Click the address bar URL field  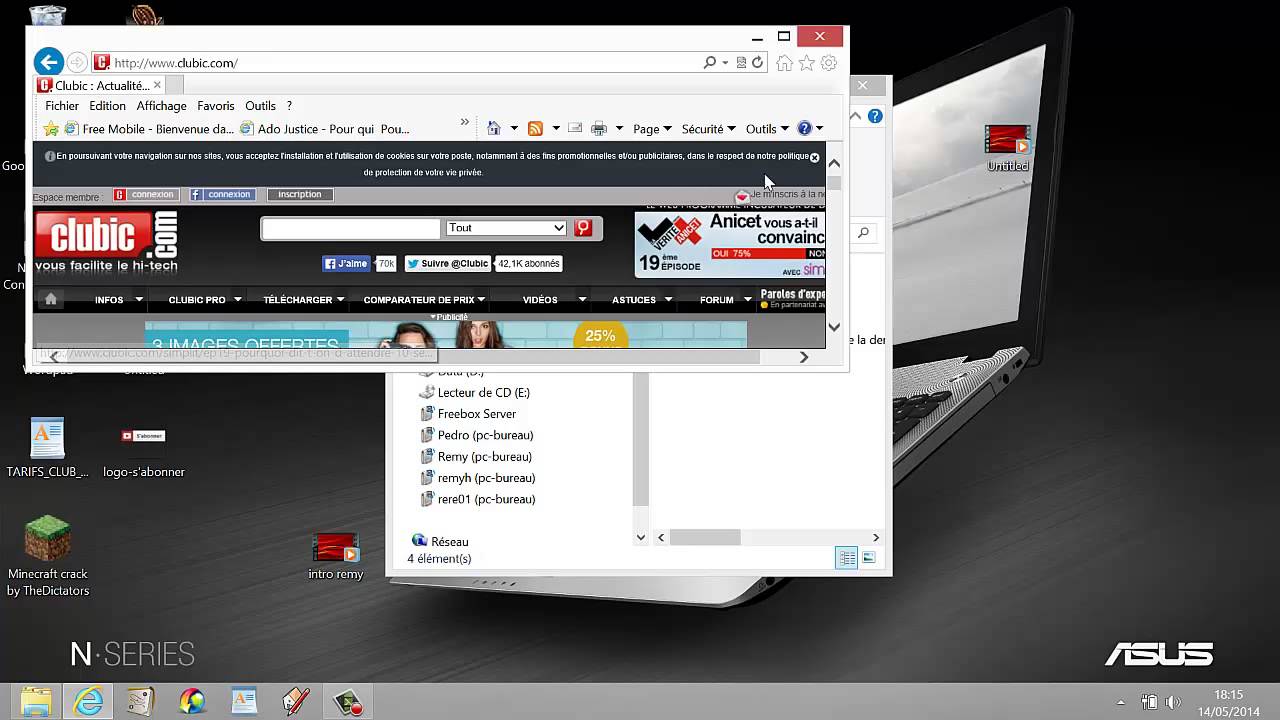(x=400, y=63)
